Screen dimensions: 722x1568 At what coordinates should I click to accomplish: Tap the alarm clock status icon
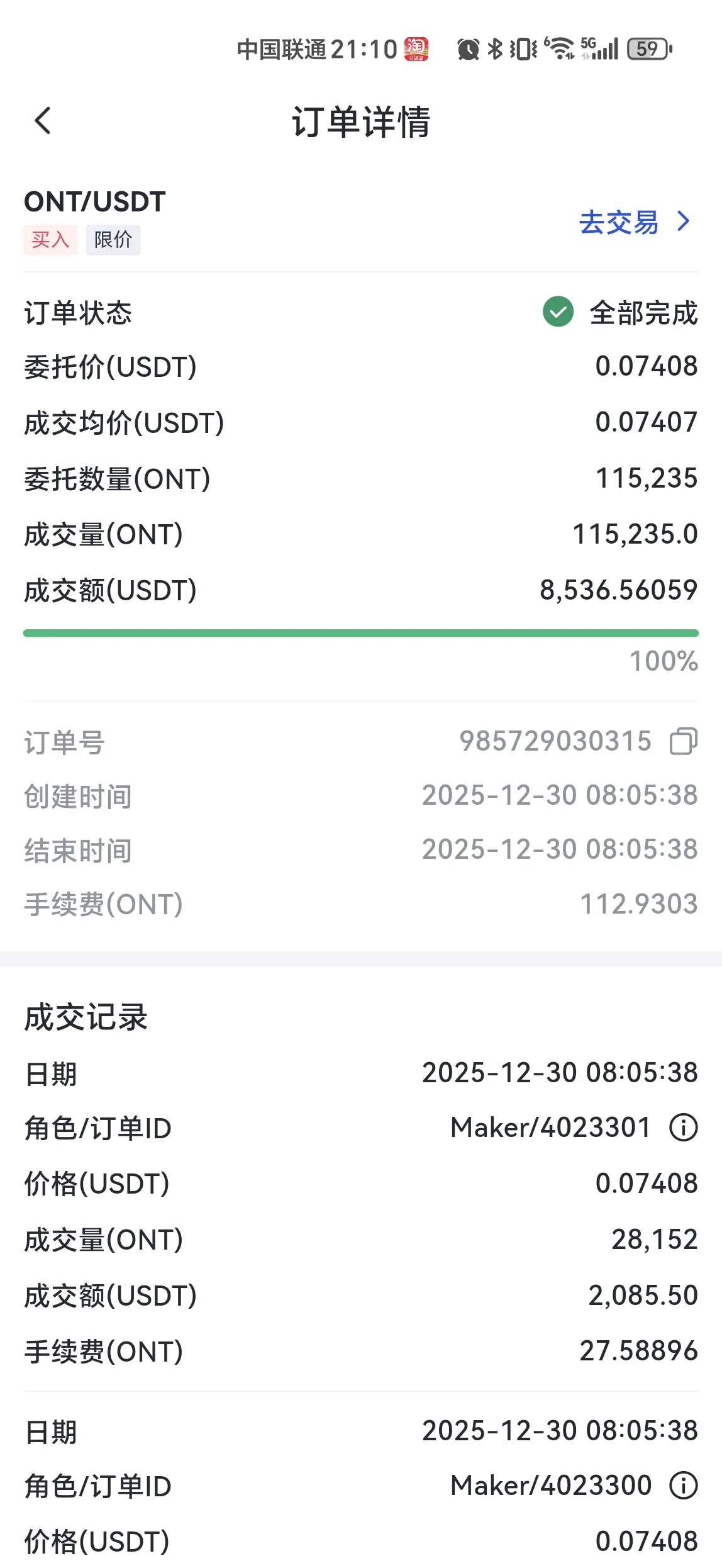coord(469,49)
